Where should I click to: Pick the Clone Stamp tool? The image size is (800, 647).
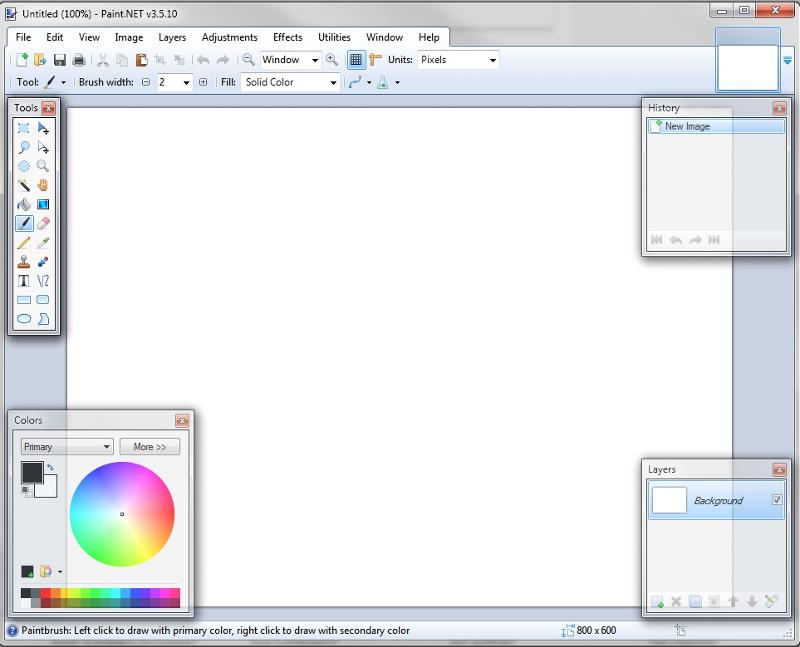(24, 262)
